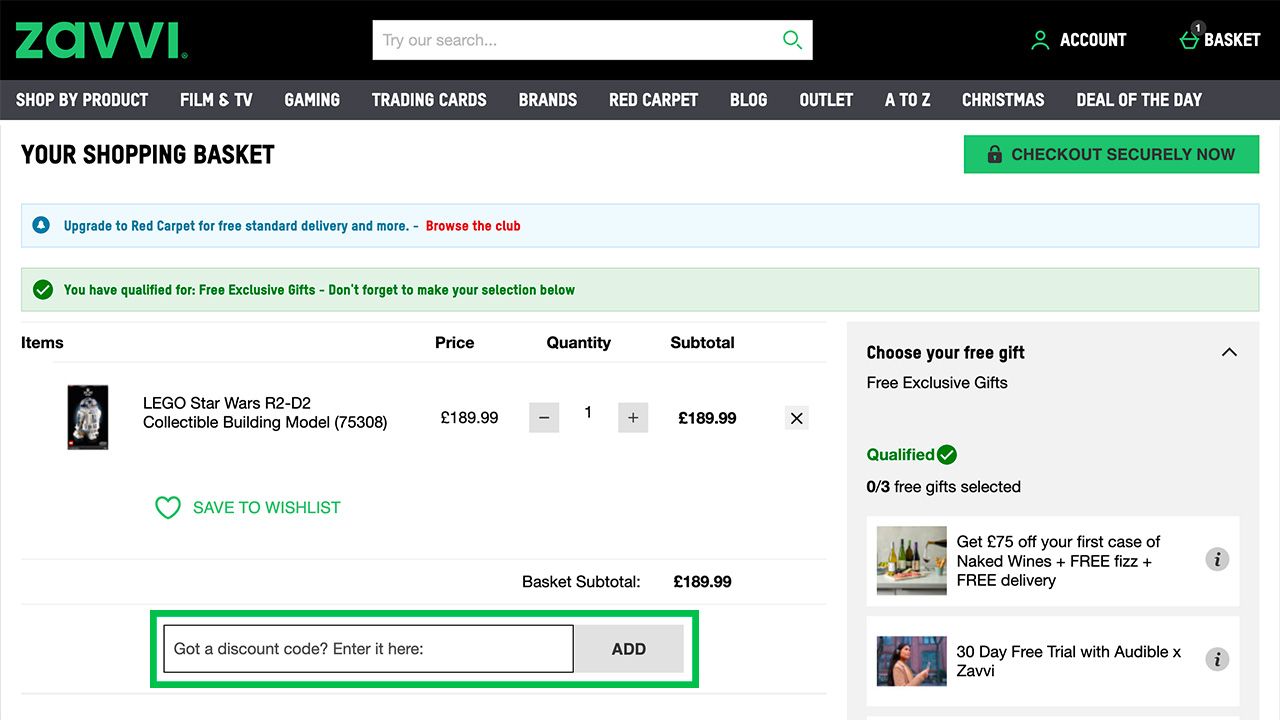Click the Red Carpet upgrade info icon

point(41,225)
